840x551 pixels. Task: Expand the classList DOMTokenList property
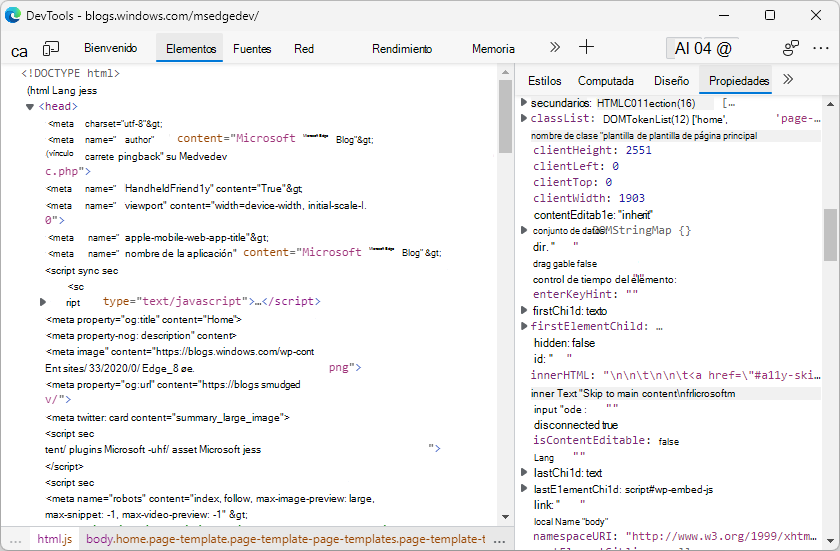(x=524, y=119)
